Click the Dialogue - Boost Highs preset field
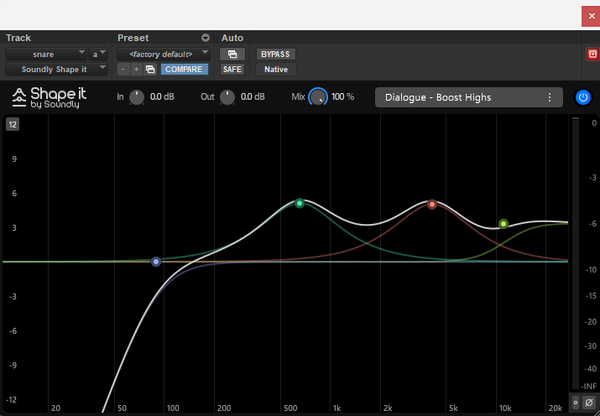The width and height of the screenshot is (600, 416). click(469, 97)
